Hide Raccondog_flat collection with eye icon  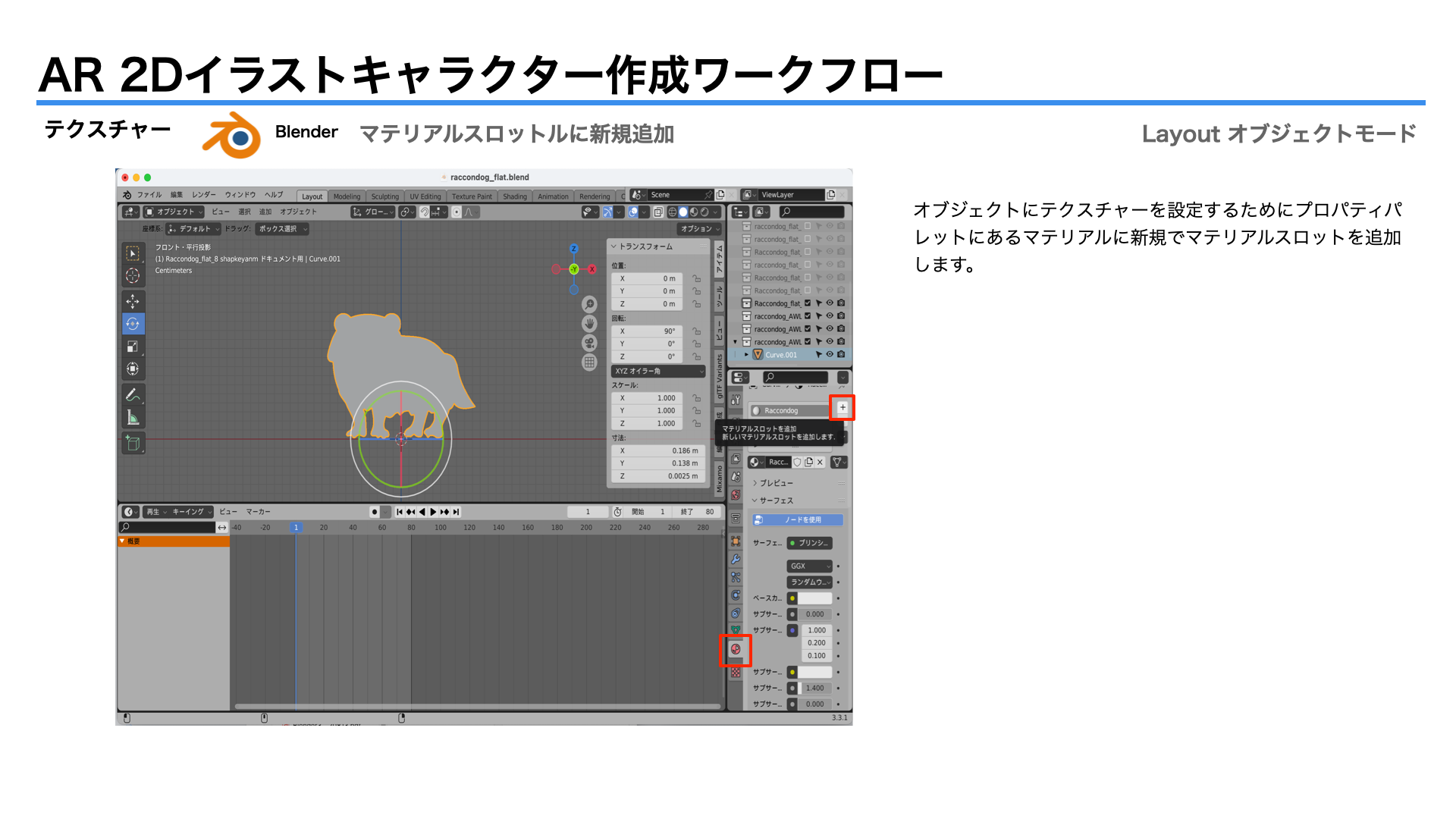pos(830,303)
